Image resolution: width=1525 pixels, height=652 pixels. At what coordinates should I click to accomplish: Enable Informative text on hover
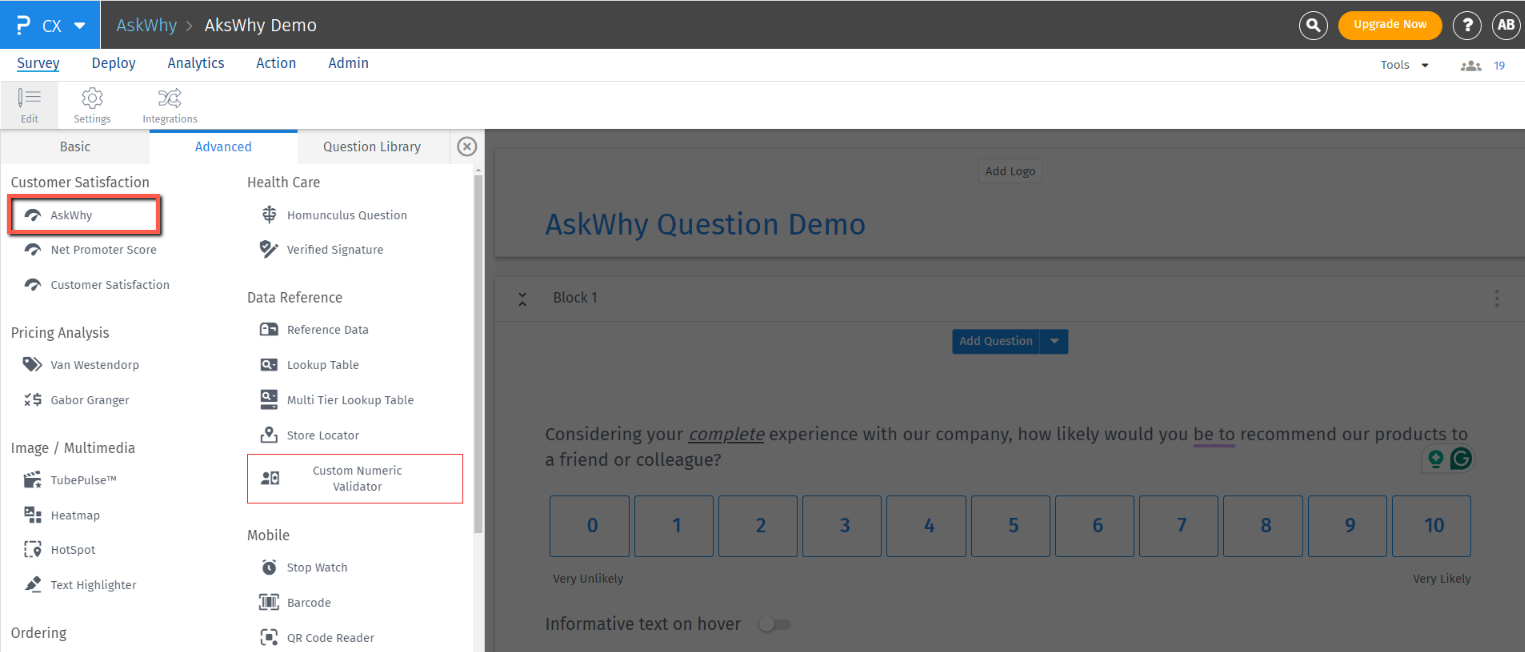tap(774, 623)
